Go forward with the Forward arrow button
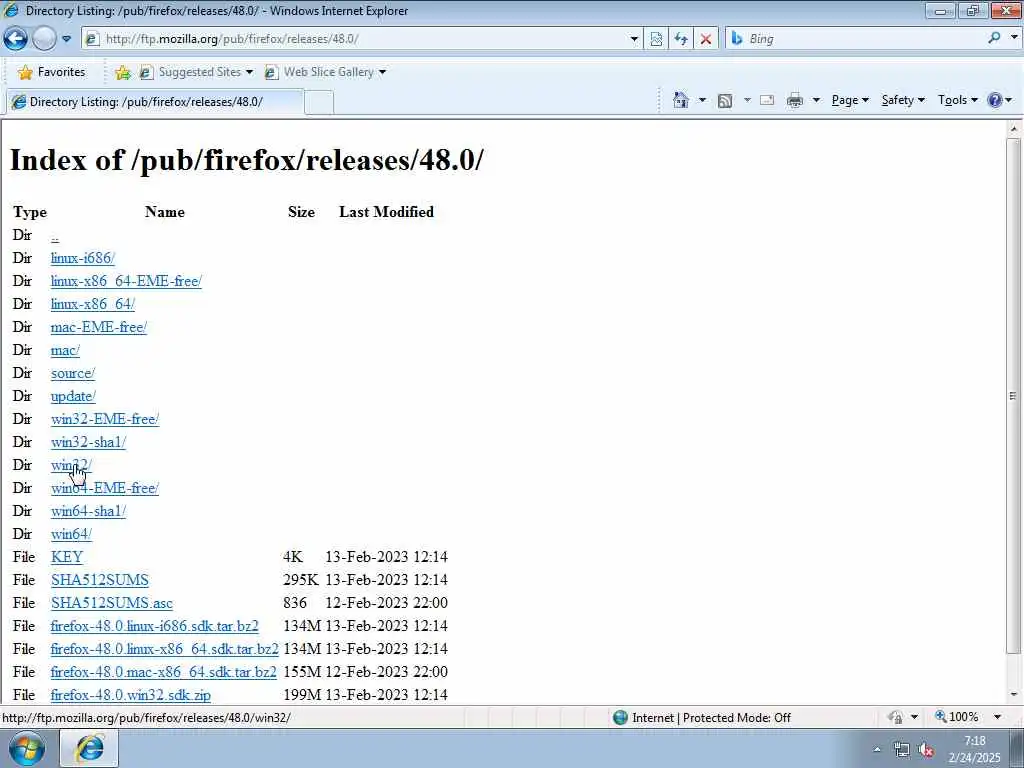Viewport: 1024px width, 768px height. coord(44,39)
